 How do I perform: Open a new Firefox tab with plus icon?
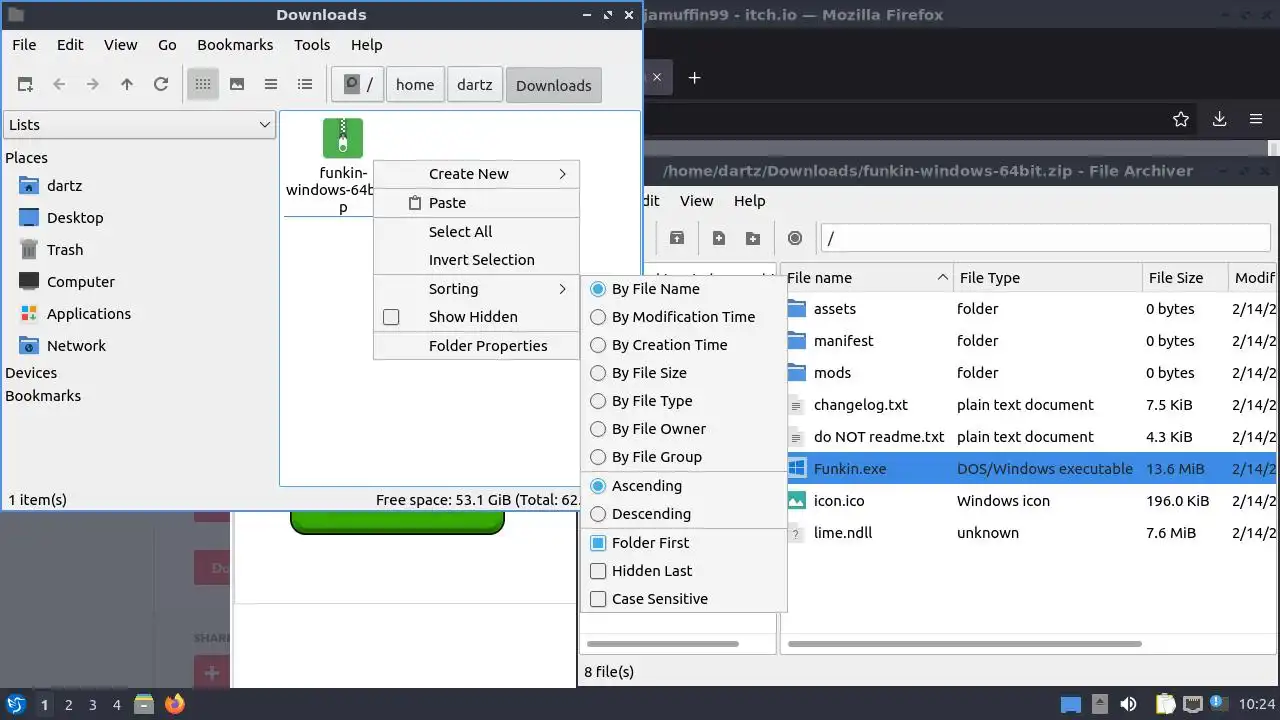click(x=695, y=77)
